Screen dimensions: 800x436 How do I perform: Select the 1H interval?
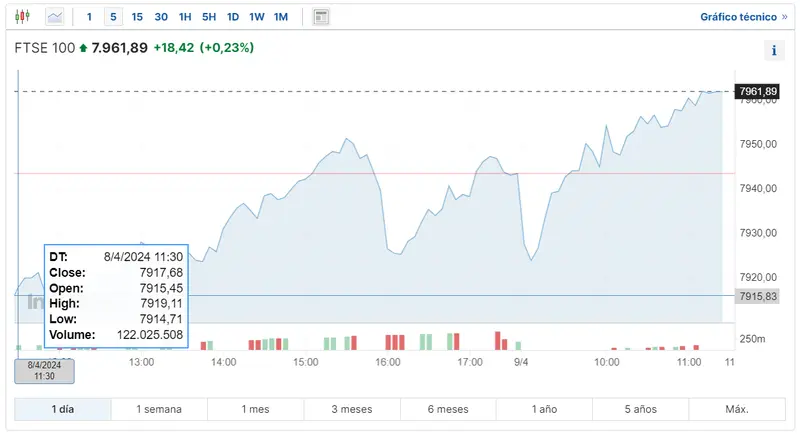(x=185, y=17)
